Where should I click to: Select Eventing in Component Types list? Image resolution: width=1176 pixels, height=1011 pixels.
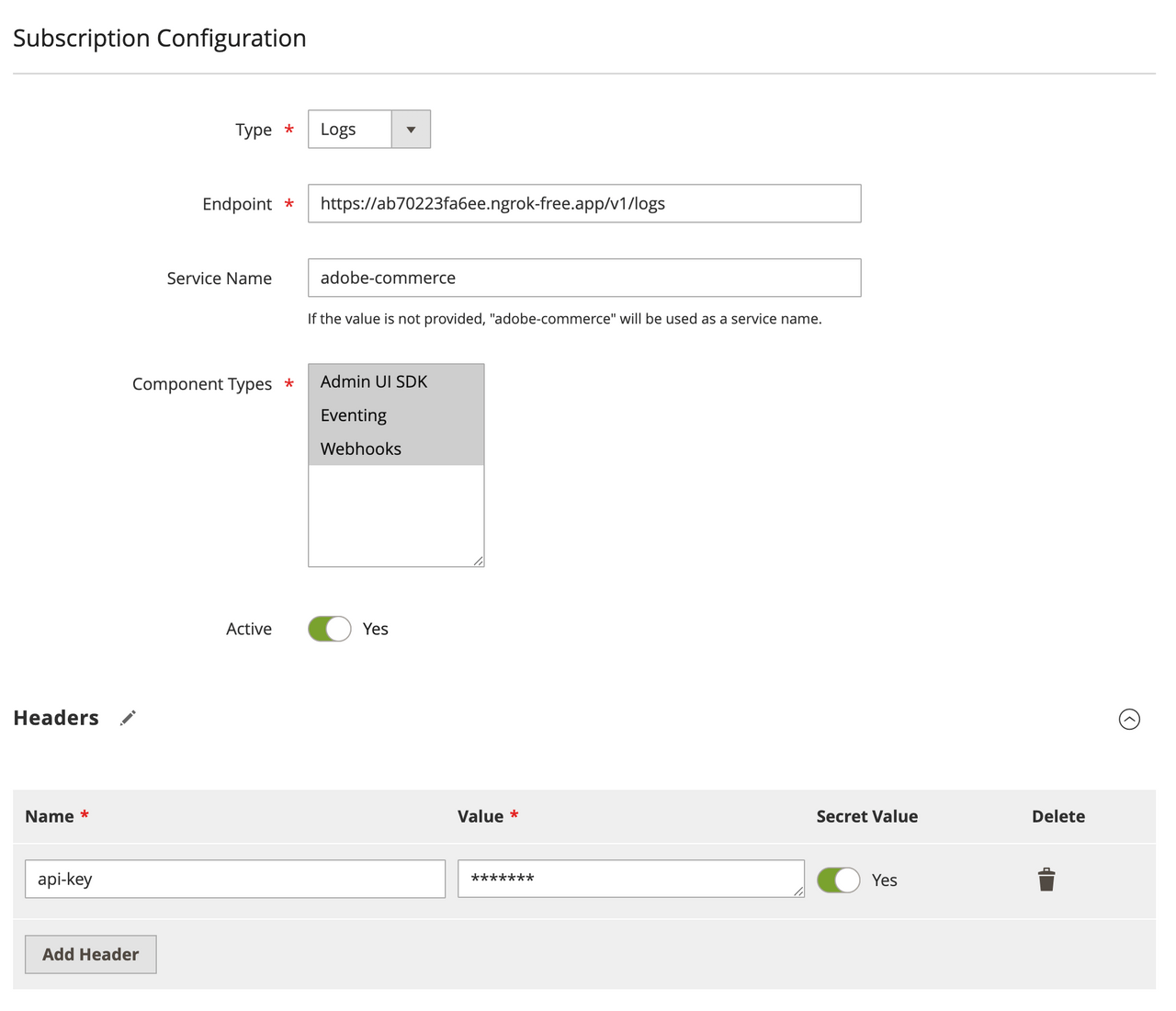(353, 415)
